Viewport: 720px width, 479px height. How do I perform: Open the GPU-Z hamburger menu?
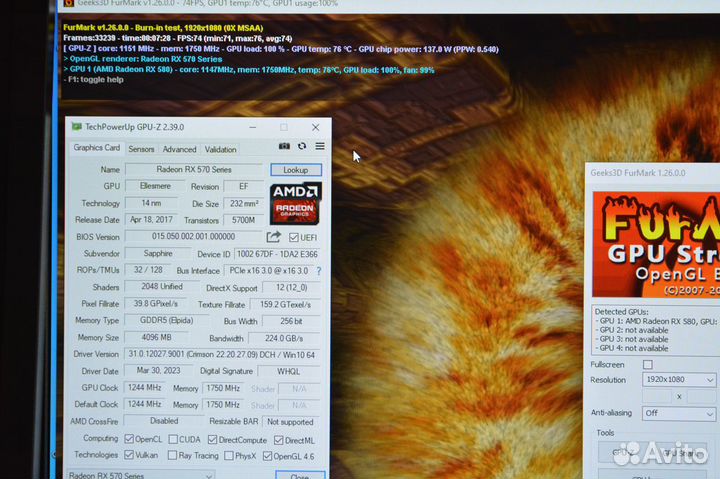point(320,147)
